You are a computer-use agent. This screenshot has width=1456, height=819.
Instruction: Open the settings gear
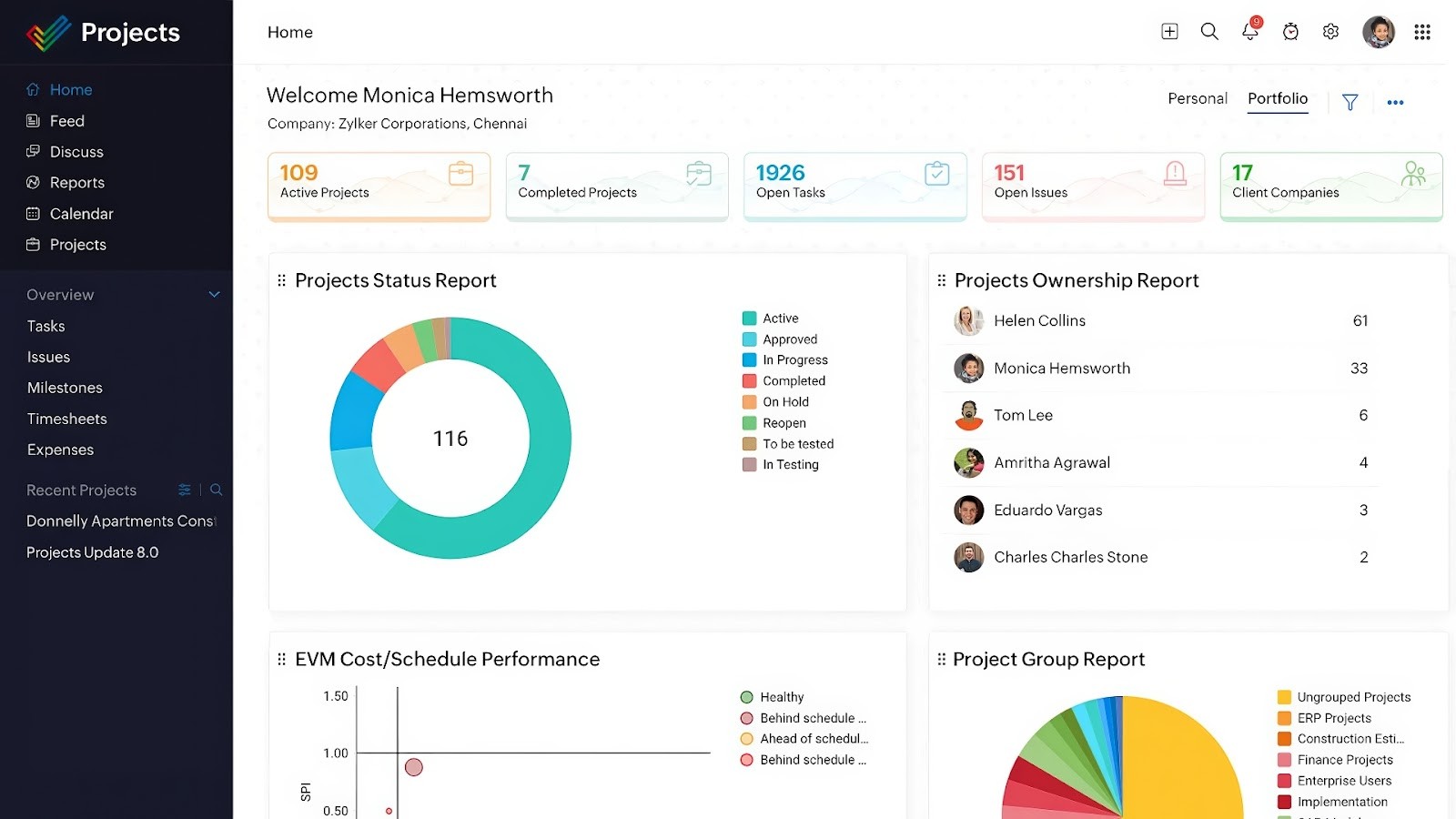coord(1330,31)
